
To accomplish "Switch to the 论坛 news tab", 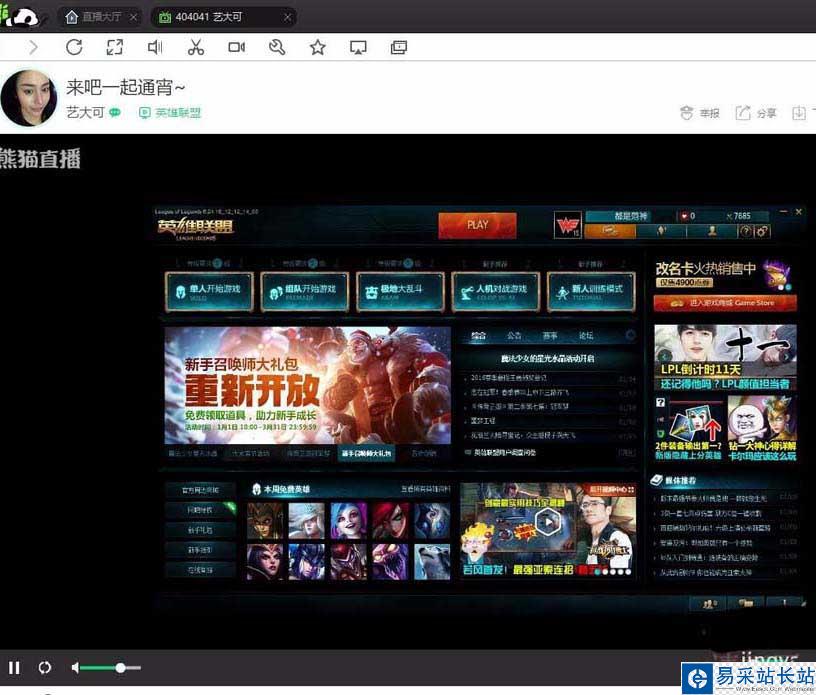I will click(586, 336).
